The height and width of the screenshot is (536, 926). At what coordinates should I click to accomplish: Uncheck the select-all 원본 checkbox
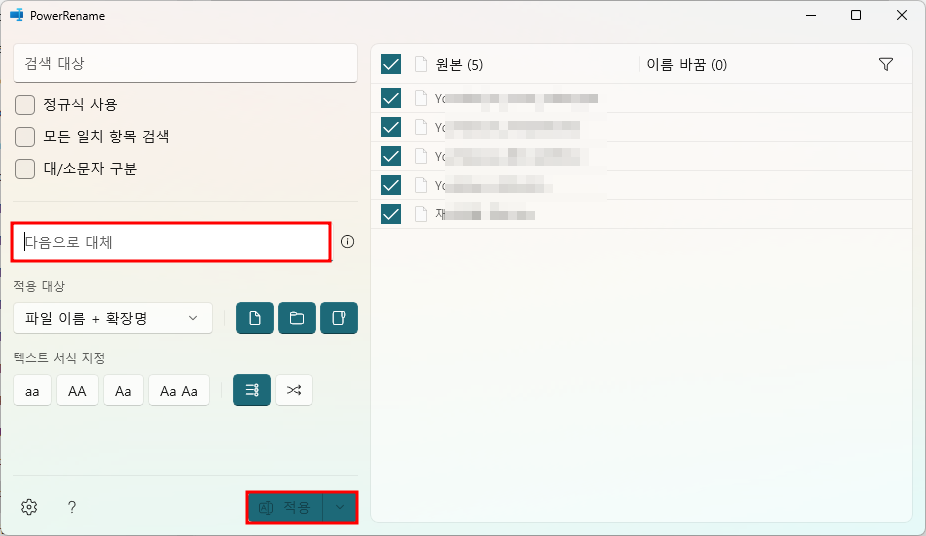(x=391, y=64)
